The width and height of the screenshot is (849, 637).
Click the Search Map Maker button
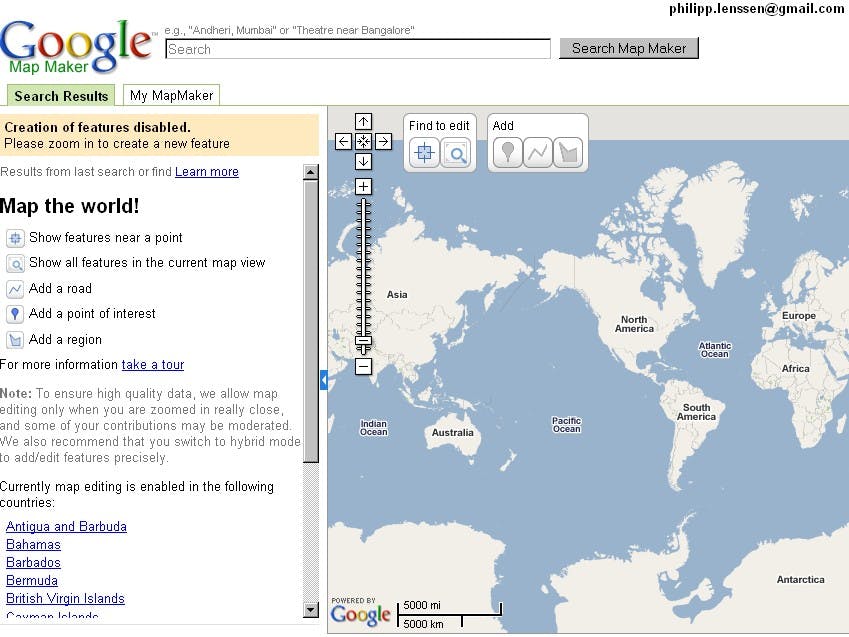[x=629, y=48]
